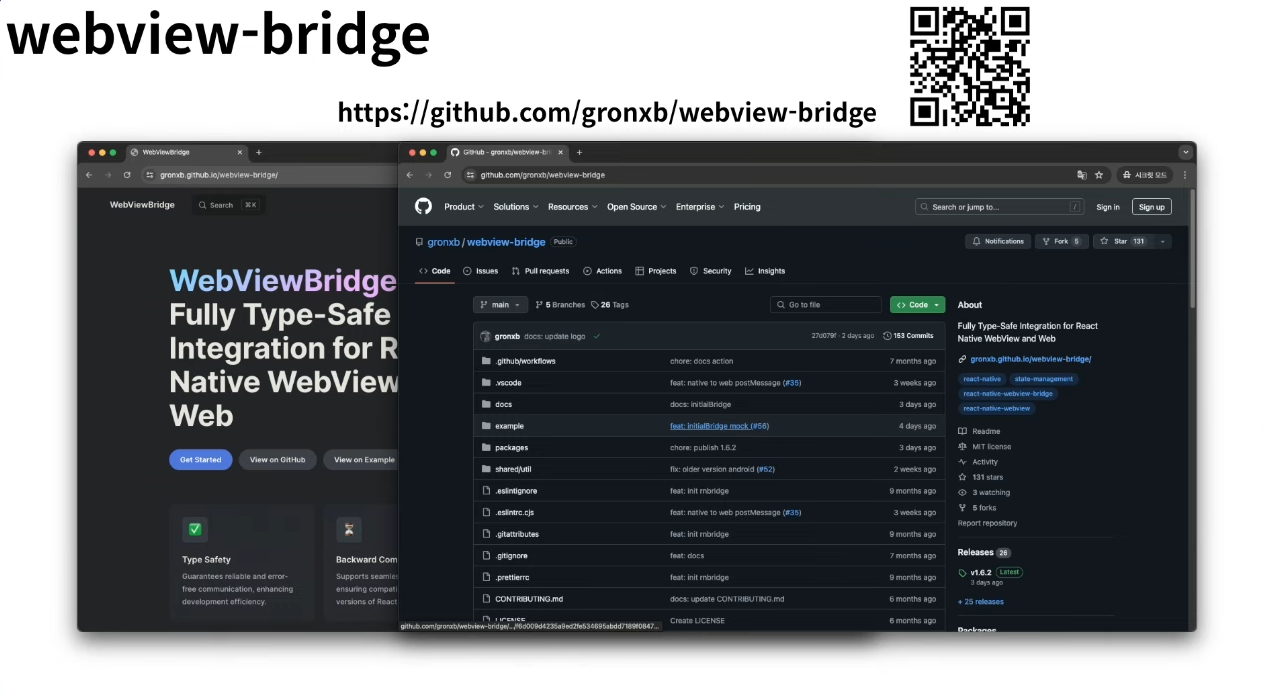Click Sign in link
This screenshot has width=1264, height=700.
pos(1108,207)
